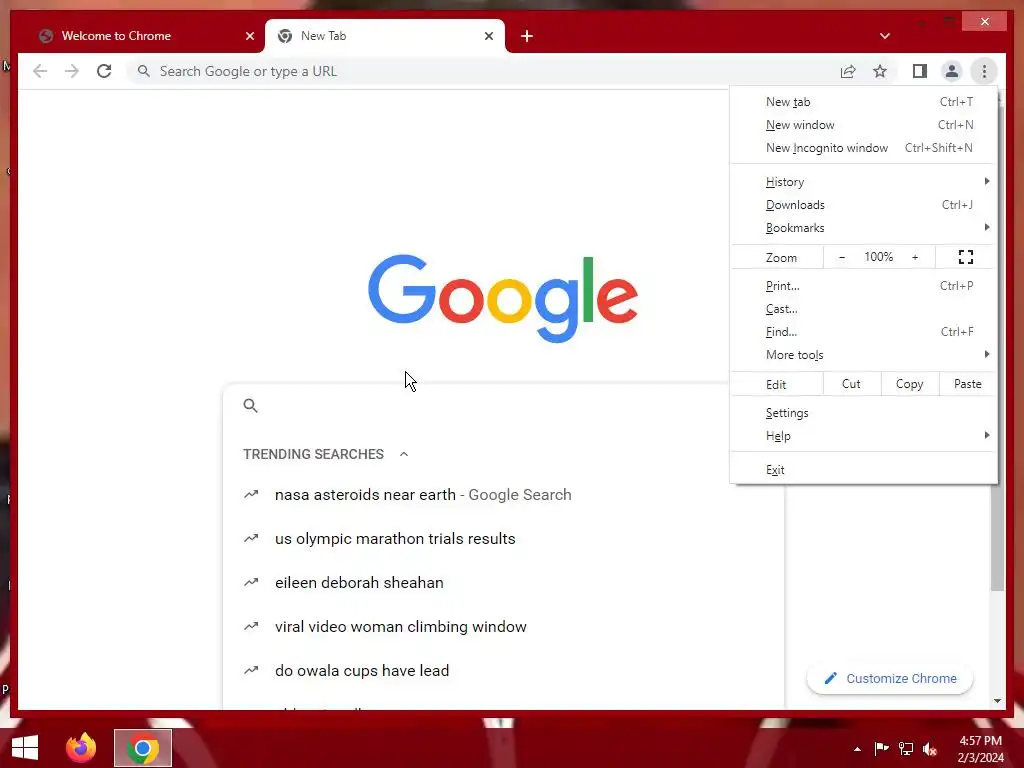1024x768 pixels.
Task: Show hidden system tray icons
Action: (857, 749)
